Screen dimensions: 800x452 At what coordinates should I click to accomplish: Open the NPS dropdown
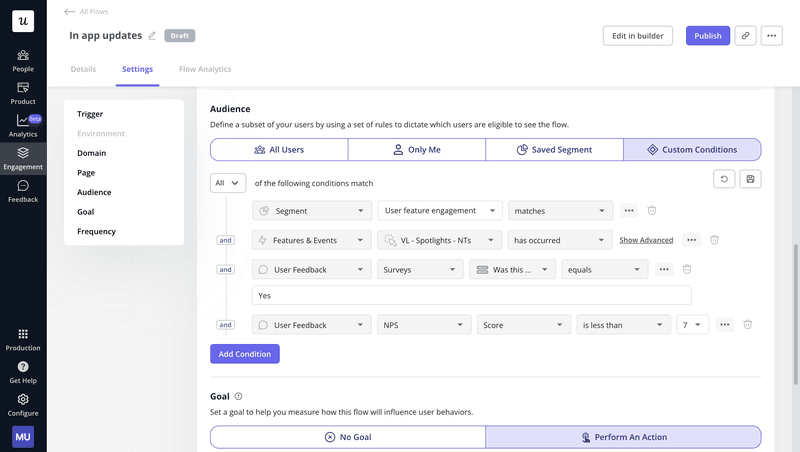[x=424, y=325]
